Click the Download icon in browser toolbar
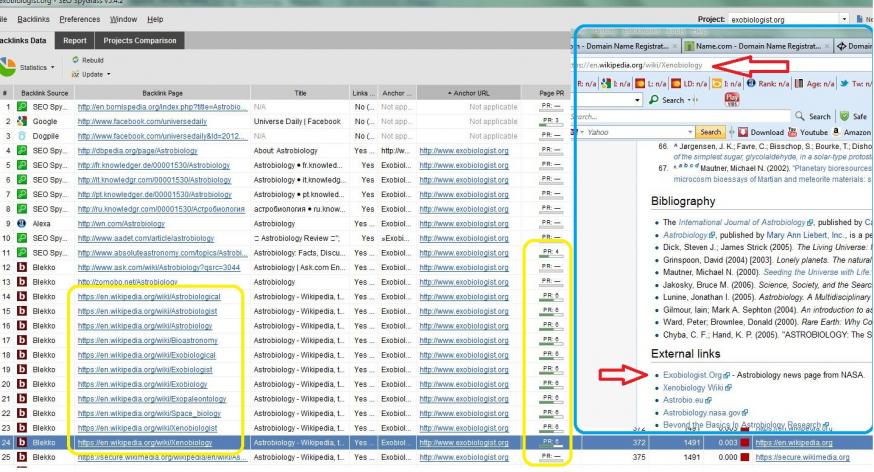874x472 pixels. [x=743, y=132]
